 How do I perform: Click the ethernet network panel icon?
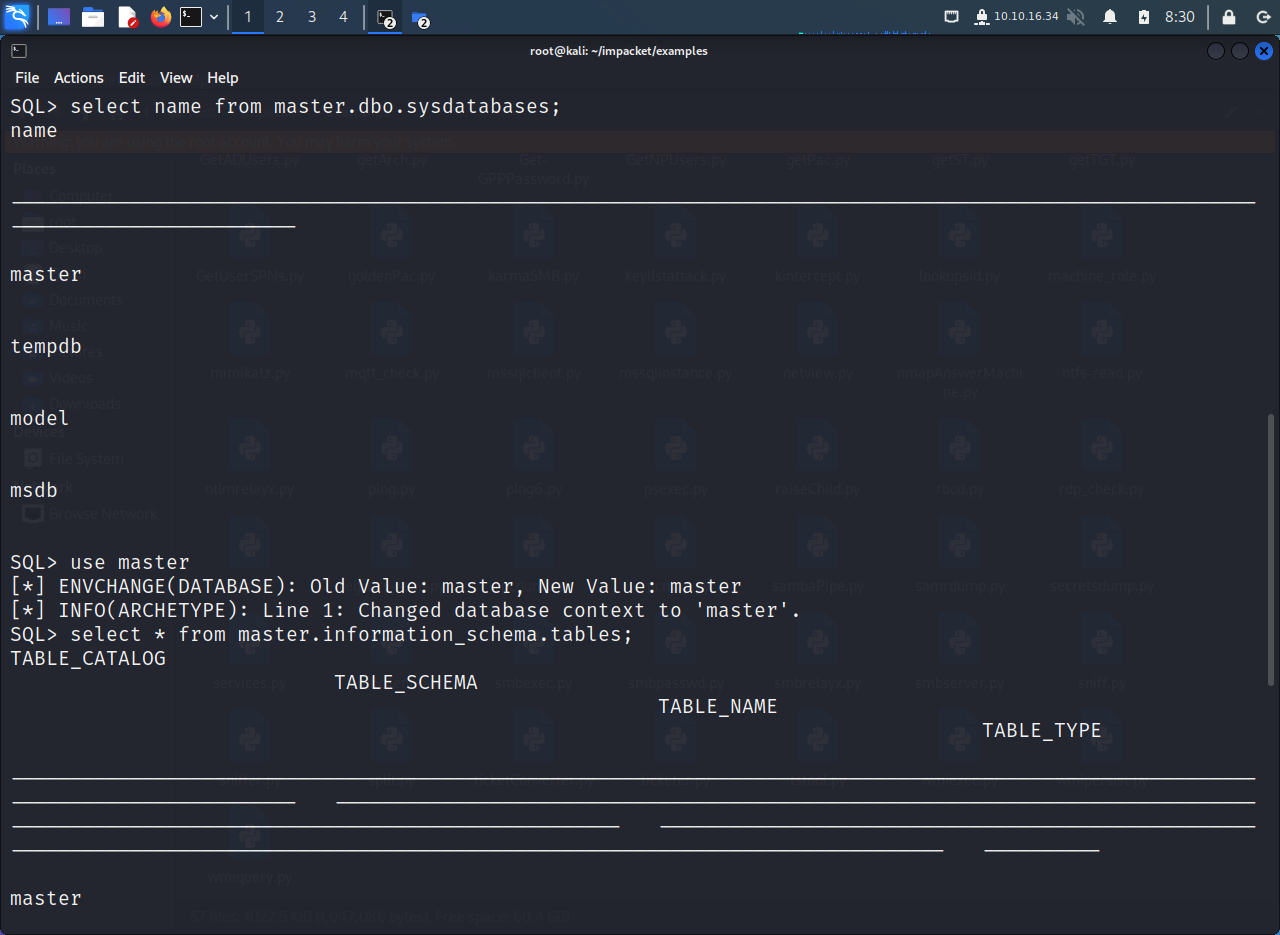tap(951, 17)
